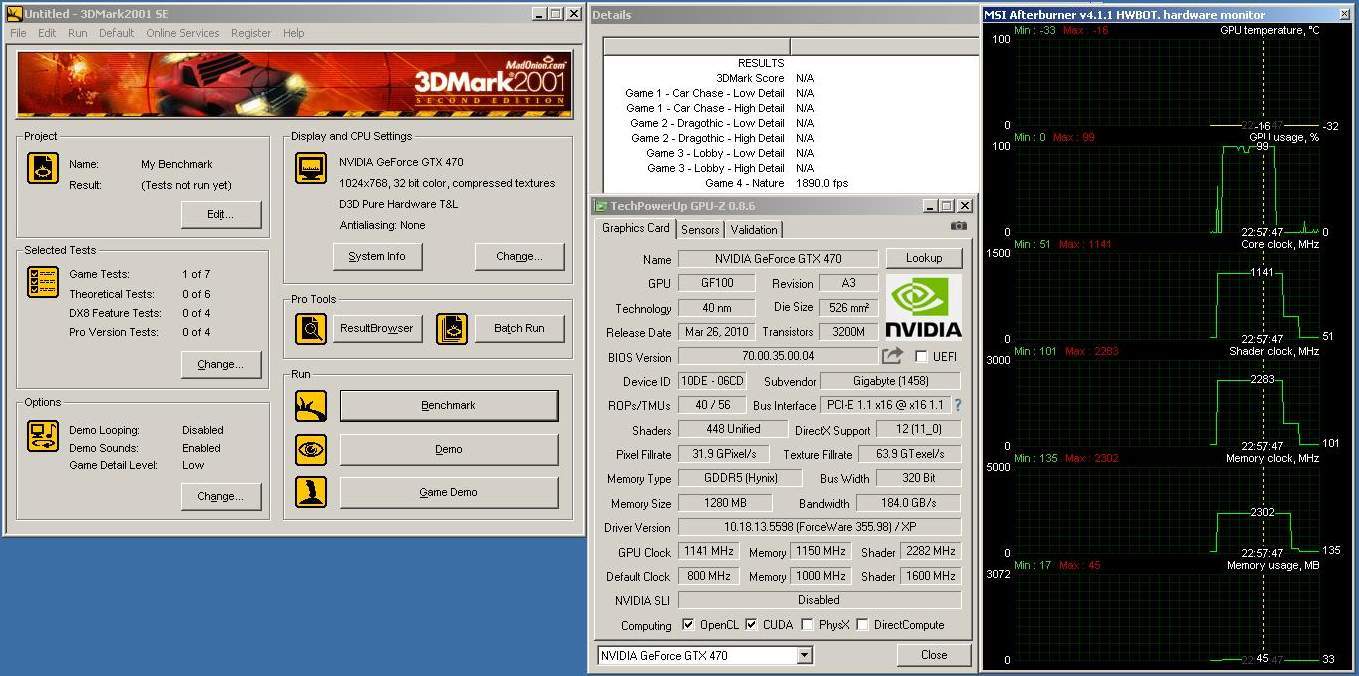
Task: Click the BIOS Version field
Action: [778, 356]
